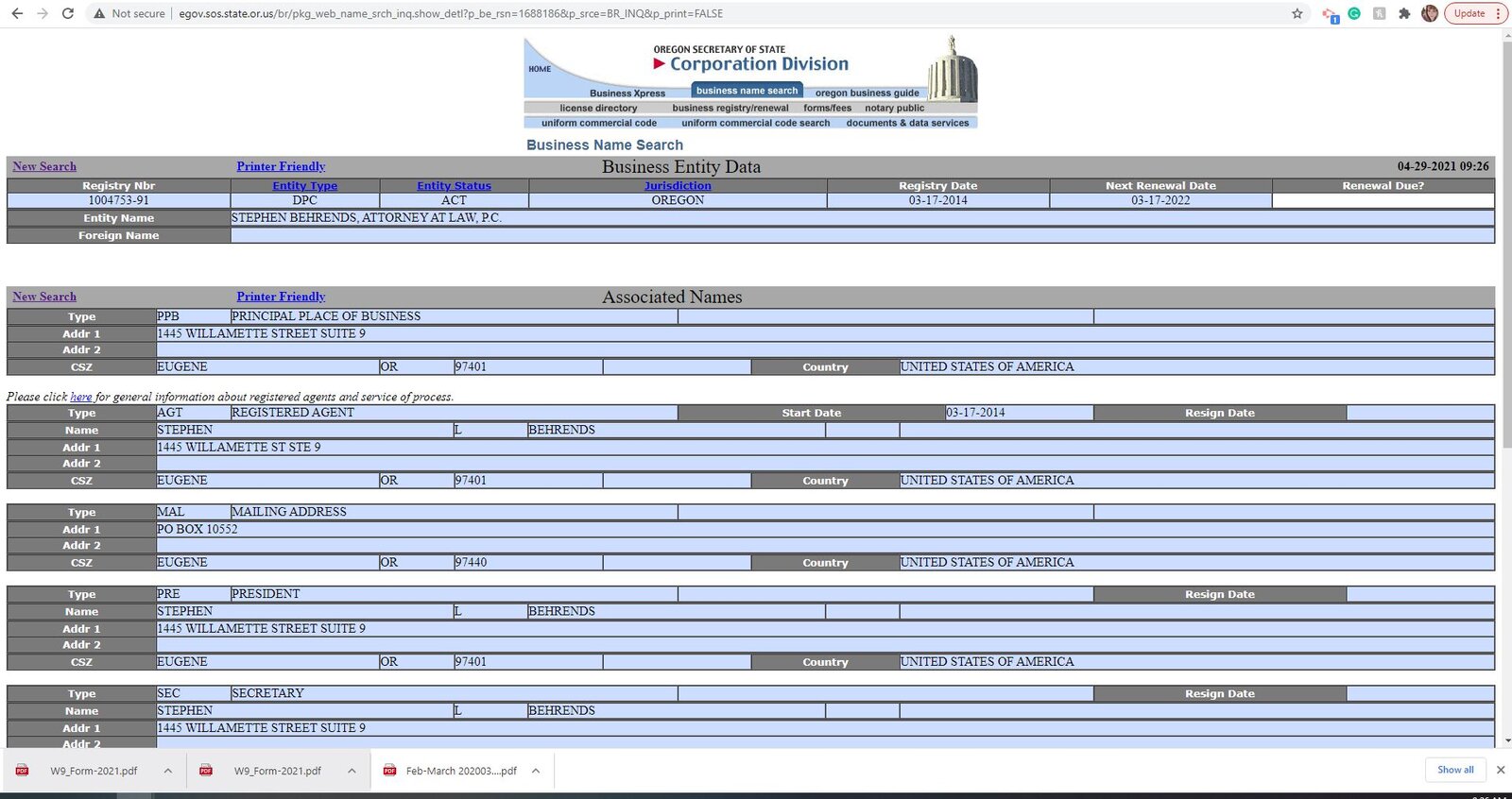Show all downloads
This screenshot has width=1512, height=799.
[1455, 770]
